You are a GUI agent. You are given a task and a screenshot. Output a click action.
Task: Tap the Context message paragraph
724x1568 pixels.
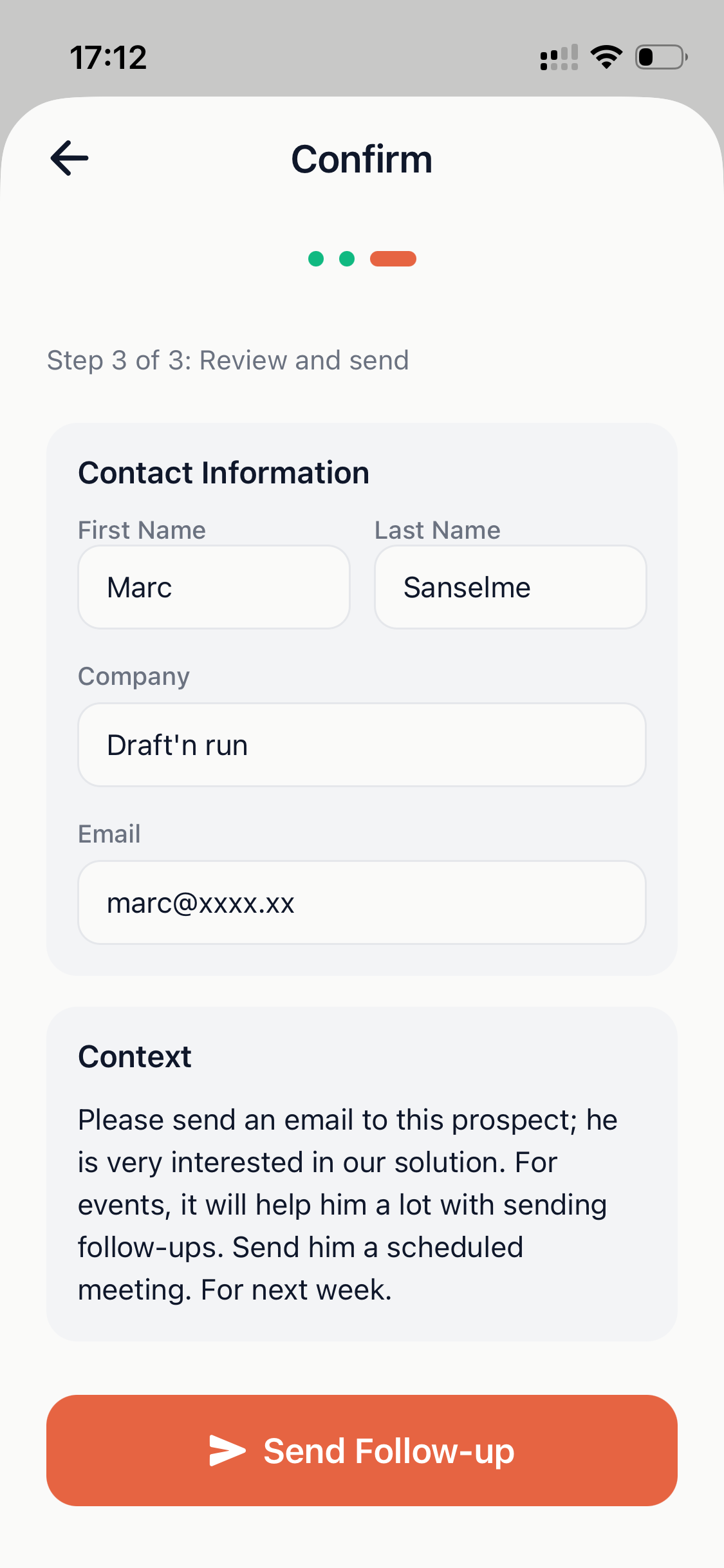348,1204
